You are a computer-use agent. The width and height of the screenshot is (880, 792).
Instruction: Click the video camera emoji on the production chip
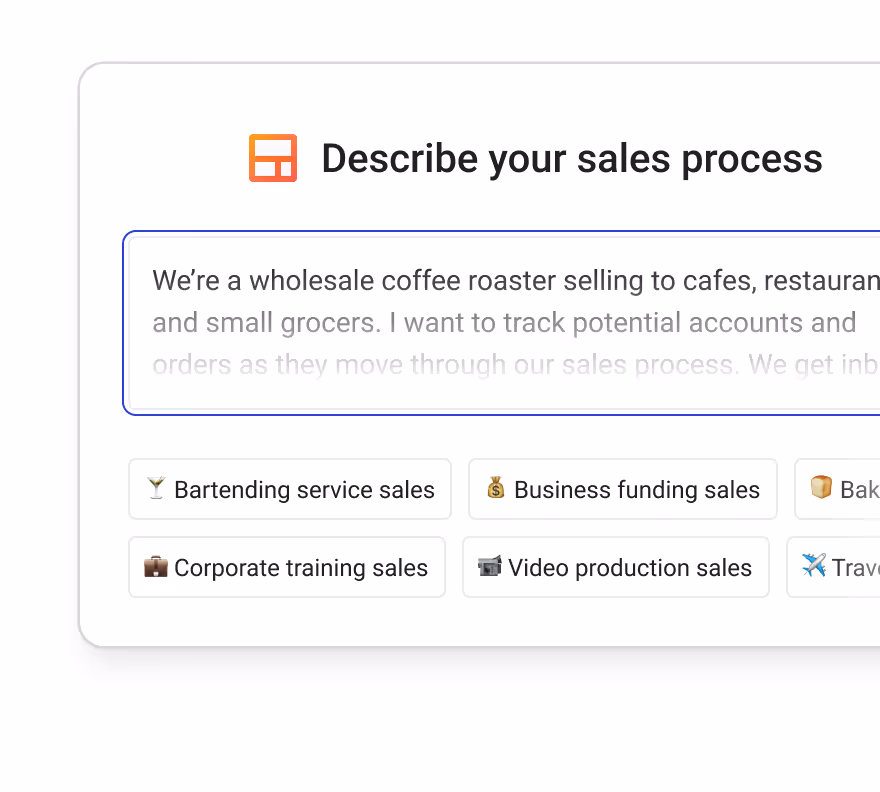pyautogui.click(x=490, y=567)
